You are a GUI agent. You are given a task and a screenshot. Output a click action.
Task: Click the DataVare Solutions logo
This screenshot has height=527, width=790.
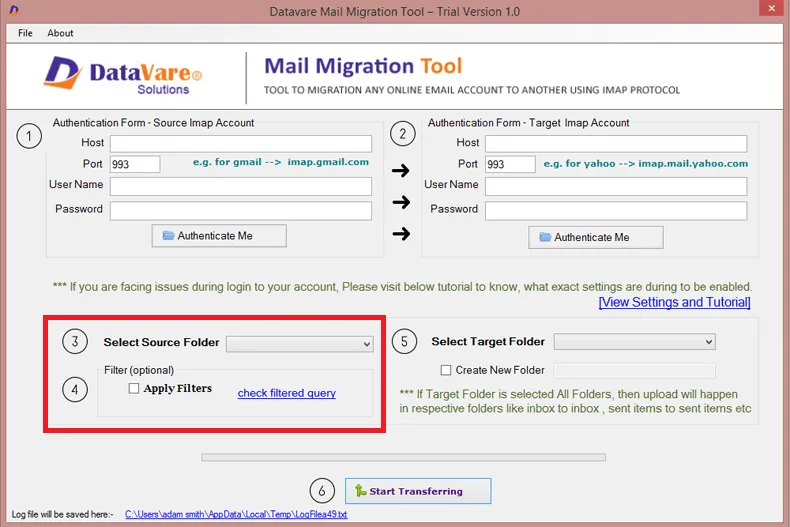pyautogui.click(x=123, y=76)
